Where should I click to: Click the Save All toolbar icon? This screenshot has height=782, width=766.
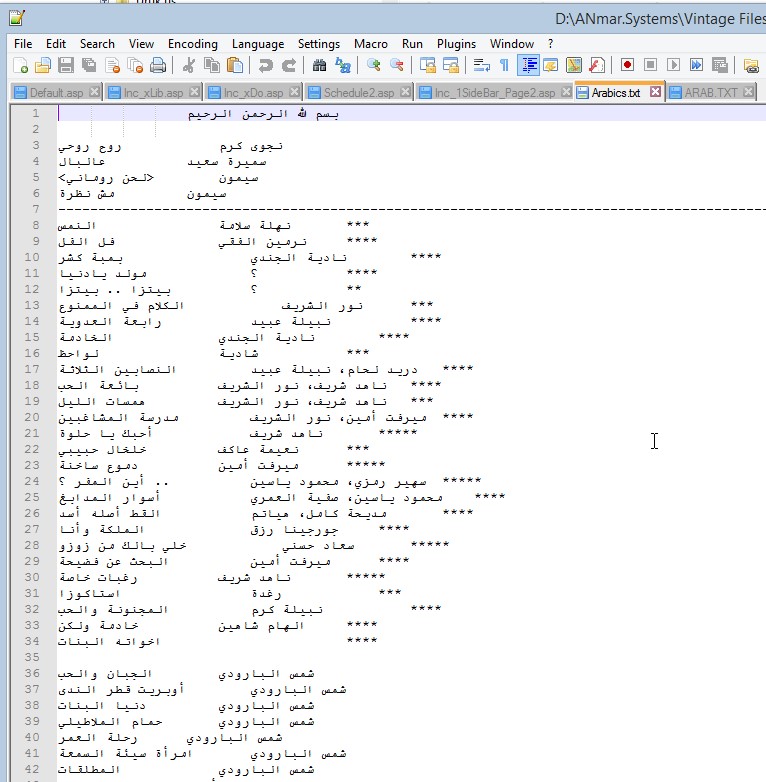[x=88, y=66]
